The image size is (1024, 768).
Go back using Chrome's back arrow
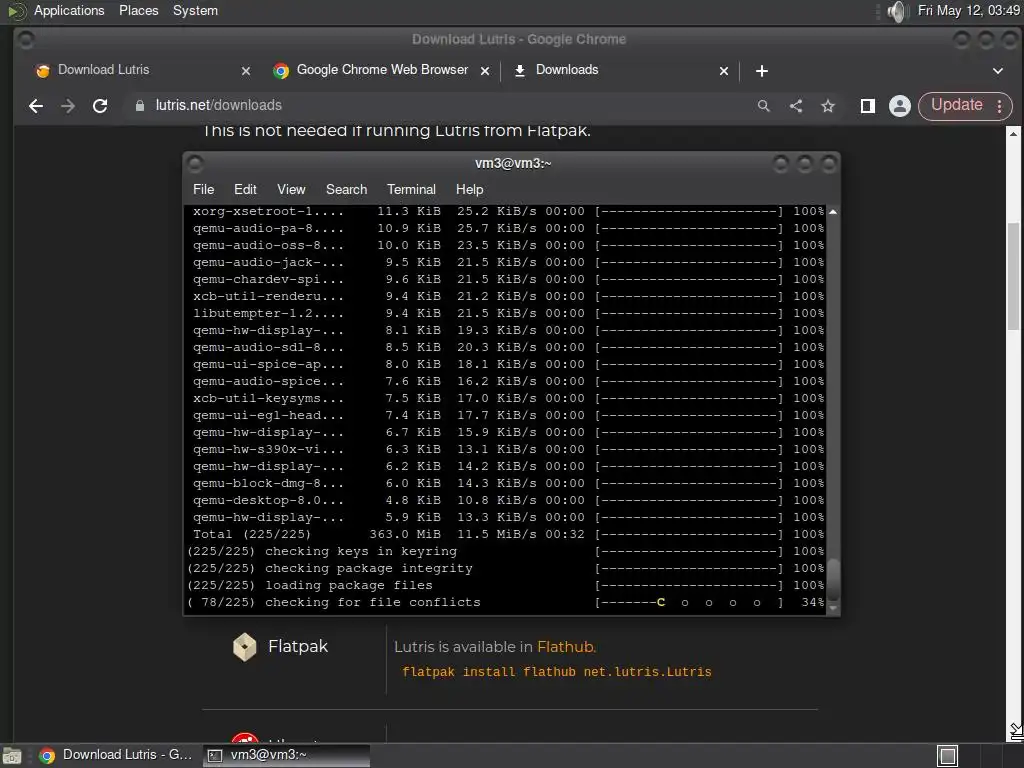click(x=36, y=106)
